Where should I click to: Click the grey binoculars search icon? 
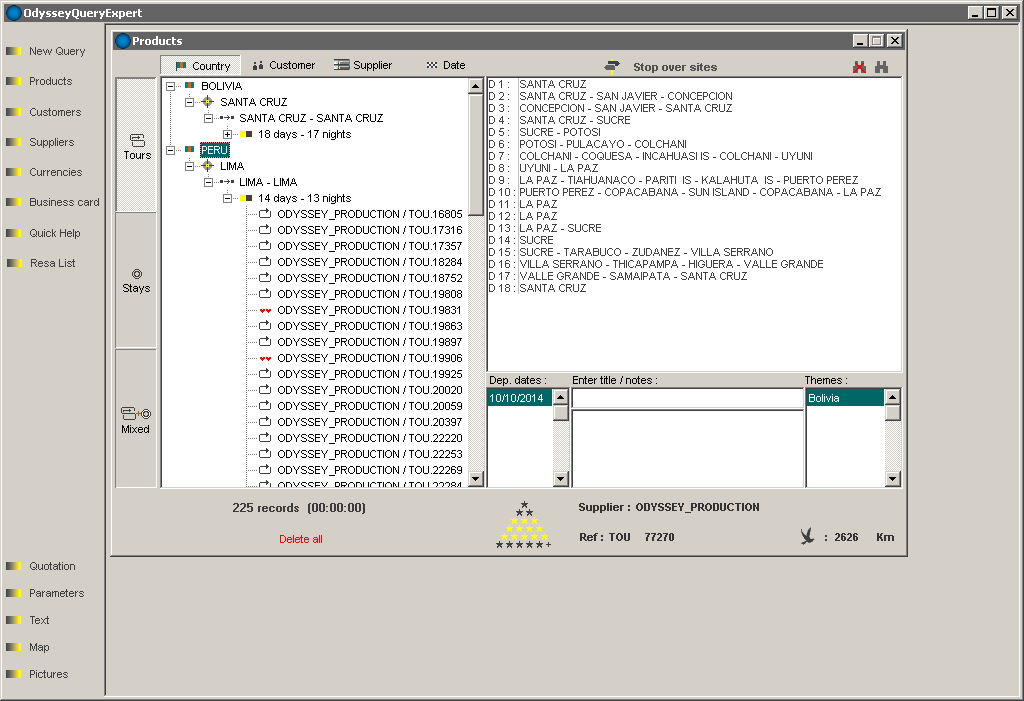click(x=882, y=67)
